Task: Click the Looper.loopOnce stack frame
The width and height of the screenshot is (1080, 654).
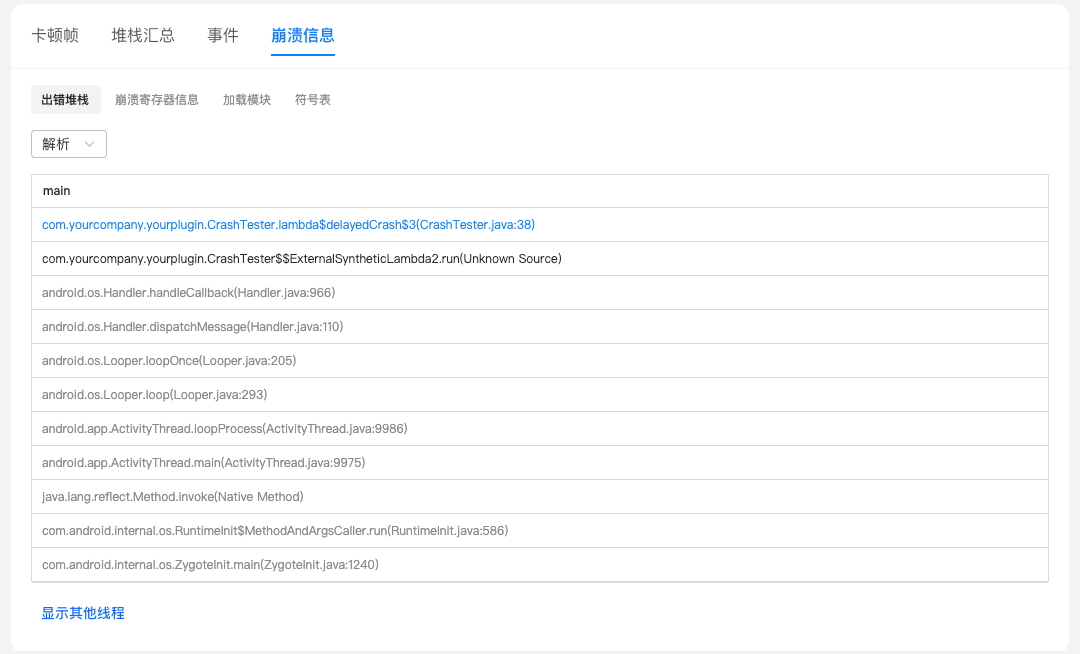Action: (x=169, y=361)
